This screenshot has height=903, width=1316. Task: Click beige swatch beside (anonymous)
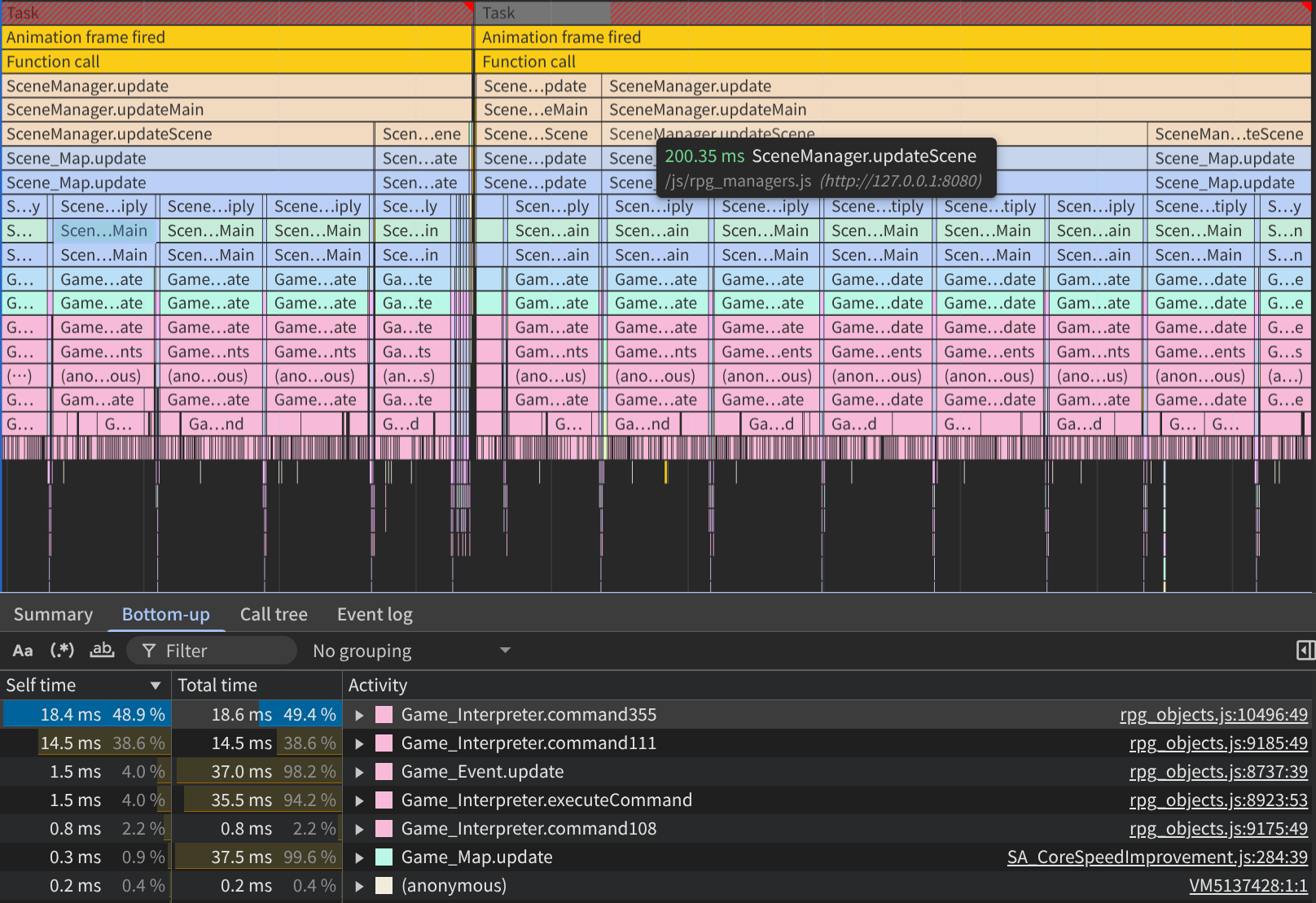384,886
